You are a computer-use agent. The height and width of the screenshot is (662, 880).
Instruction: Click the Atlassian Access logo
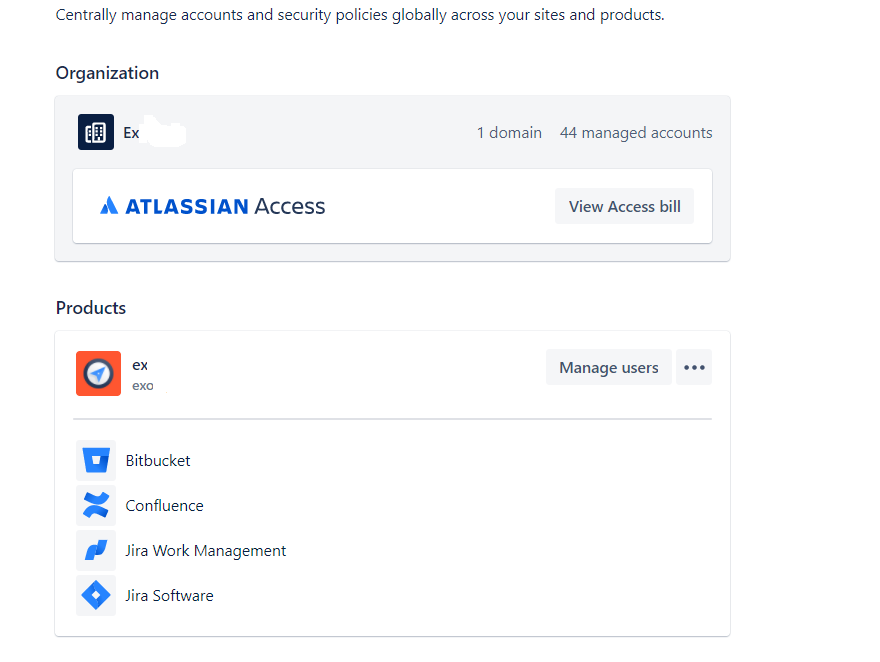pos(212,206)
